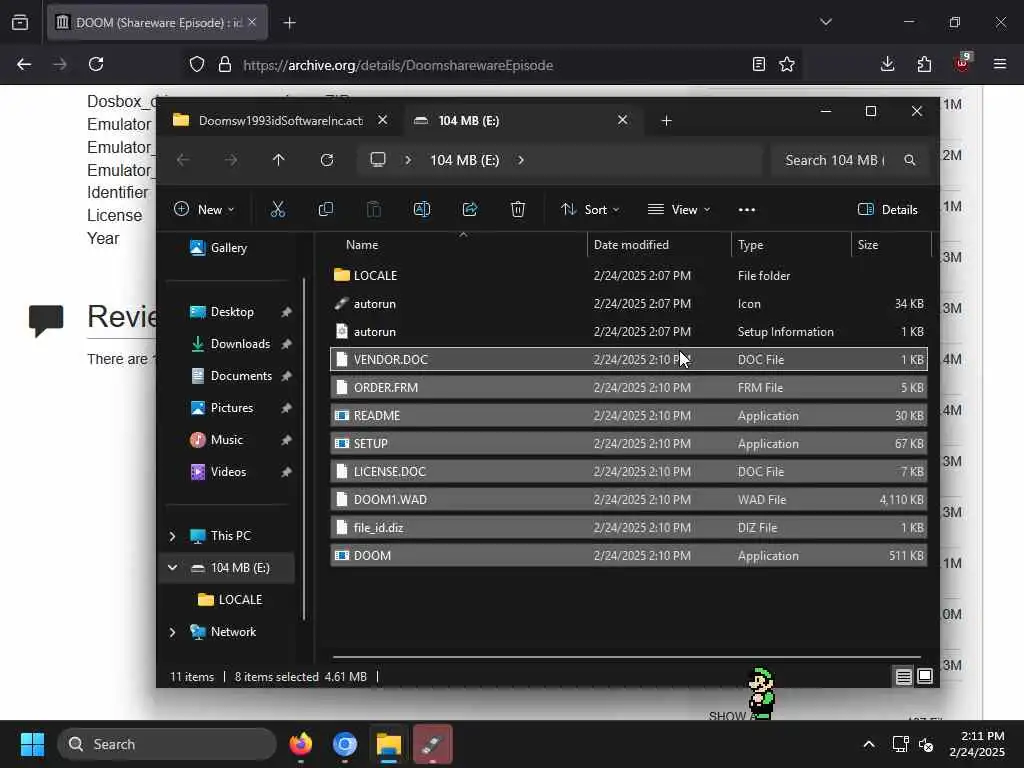Click the Explorer Forward arrow
The width and height of the screenshot is (1024, 768).
tap(231, 160)
